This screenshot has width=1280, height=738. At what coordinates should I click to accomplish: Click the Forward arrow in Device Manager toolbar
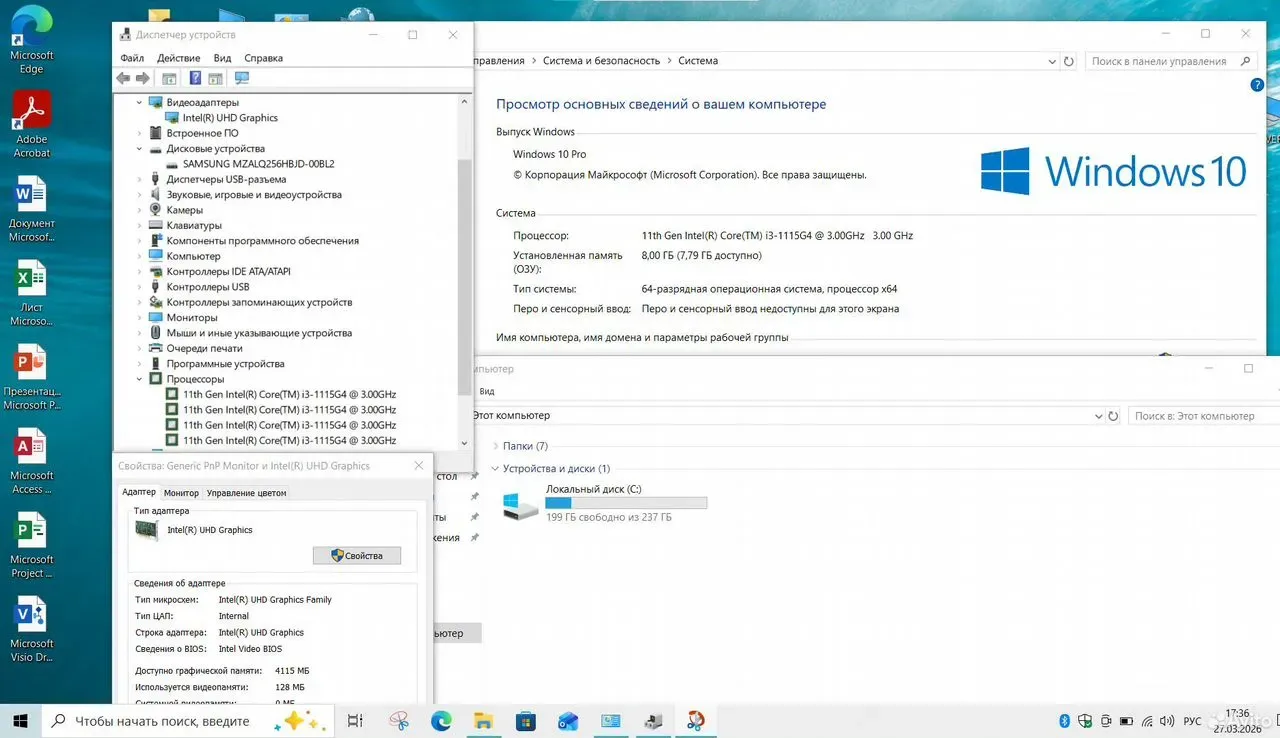click(143, 78)
